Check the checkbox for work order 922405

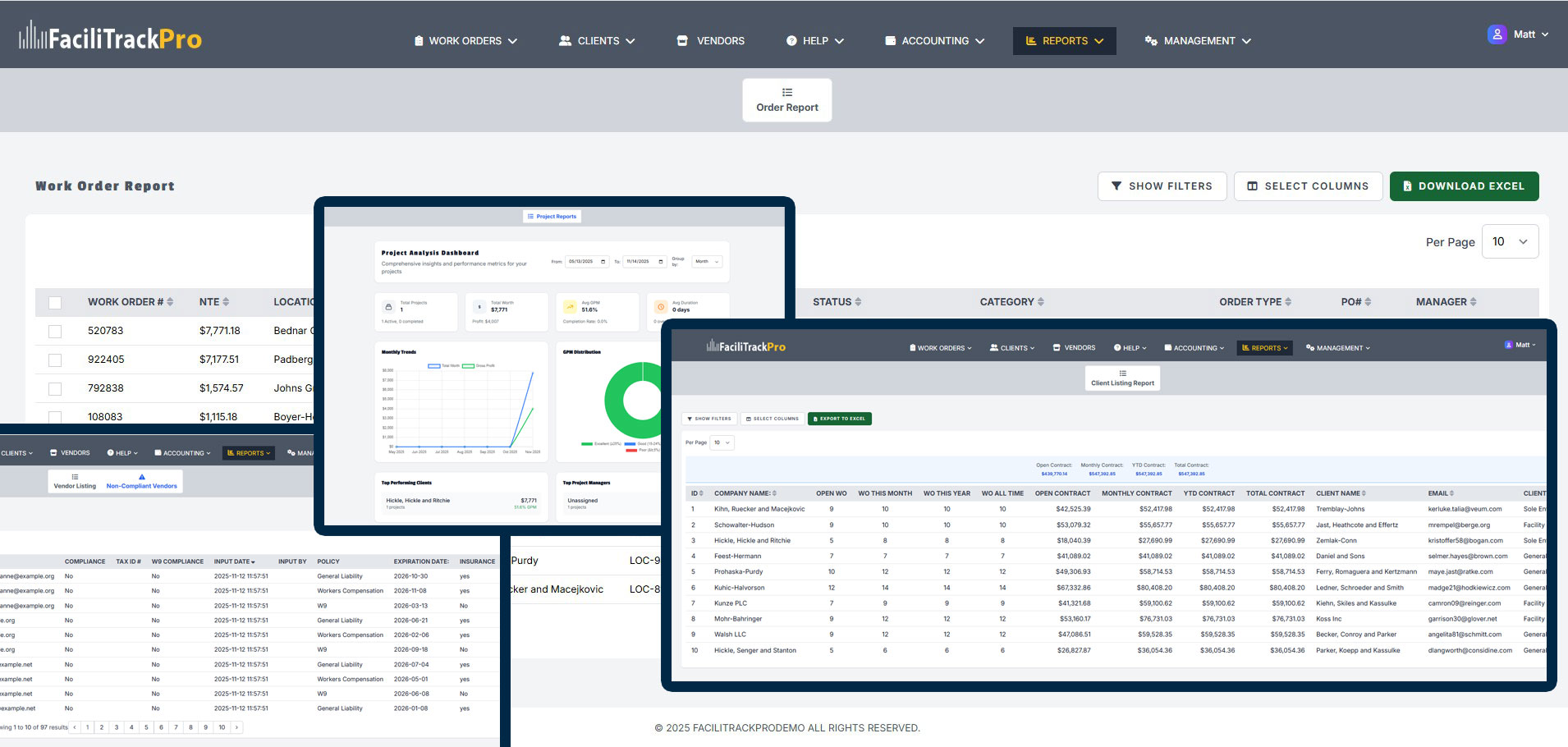(x=55, y=360)
